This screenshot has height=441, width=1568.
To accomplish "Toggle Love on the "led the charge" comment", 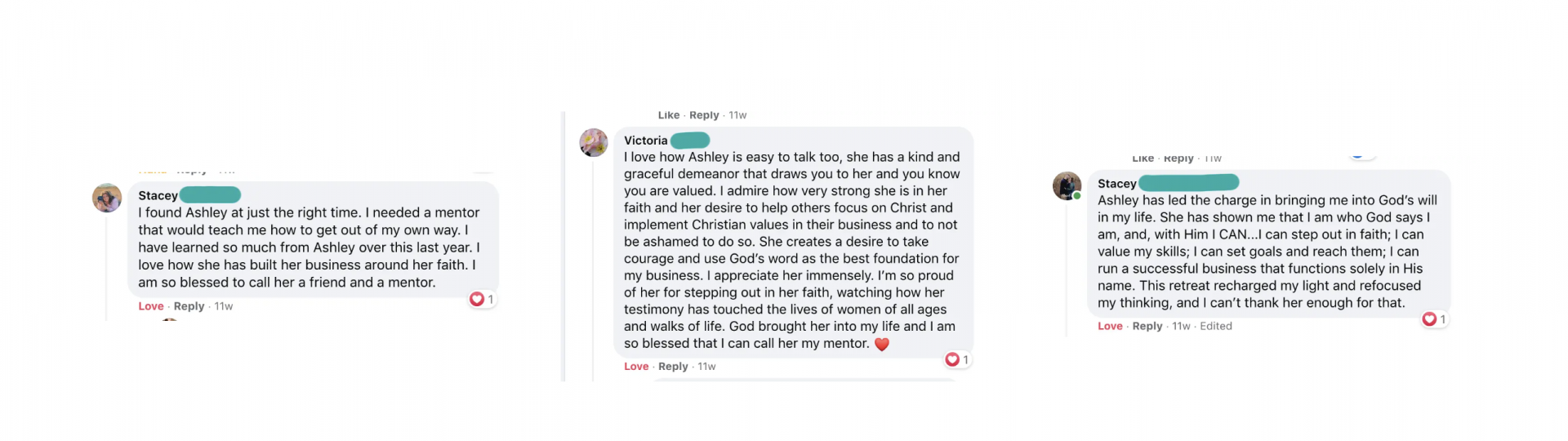I will [1110, 326].
